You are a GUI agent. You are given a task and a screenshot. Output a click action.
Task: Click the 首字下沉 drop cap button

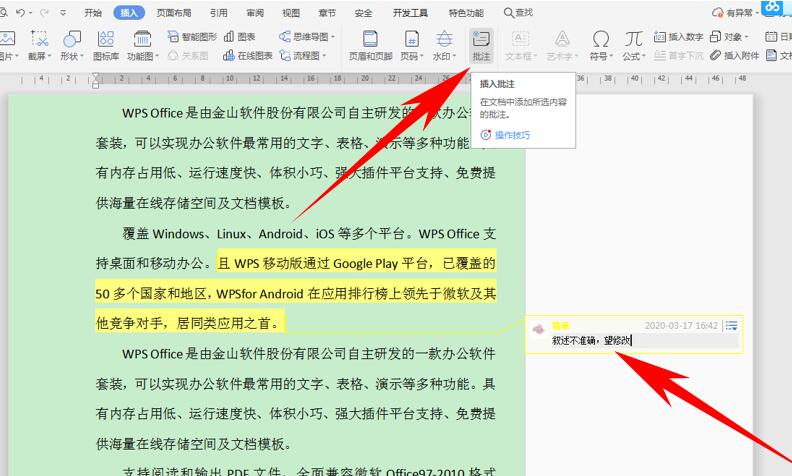pos(678,56)
